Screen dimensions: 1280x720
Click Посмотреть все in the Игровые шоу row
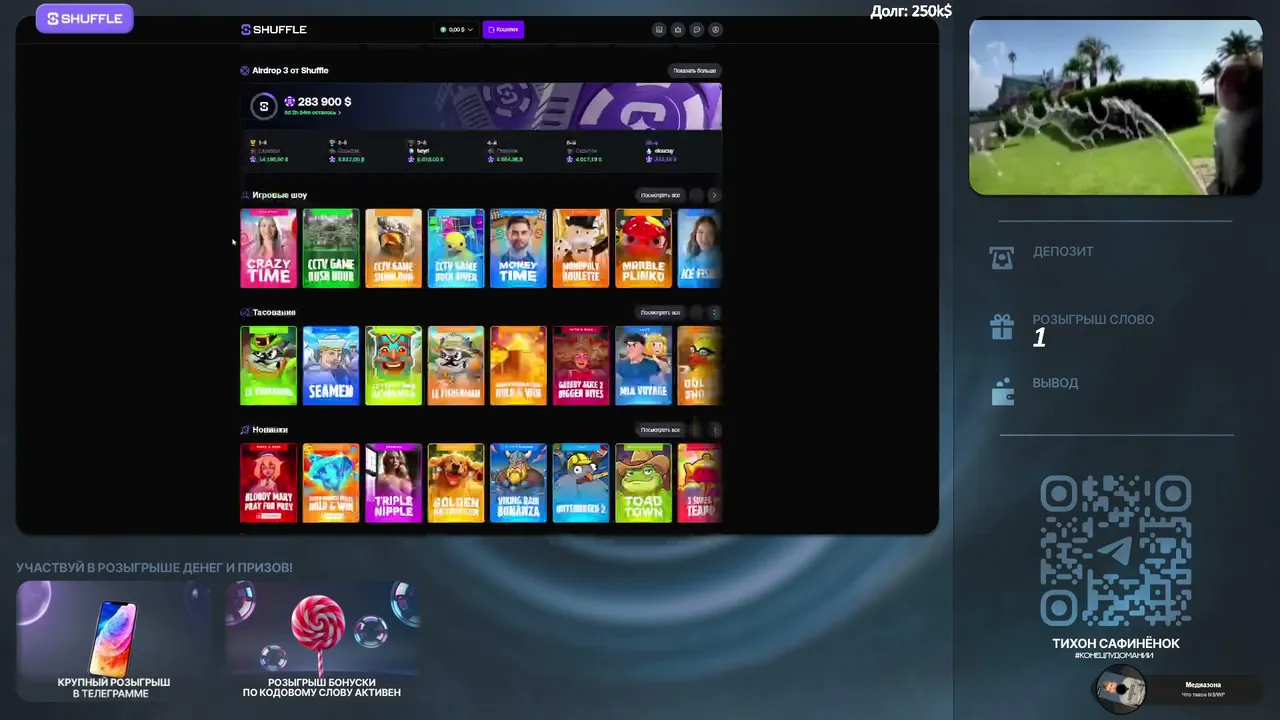(x=661, y=195)
